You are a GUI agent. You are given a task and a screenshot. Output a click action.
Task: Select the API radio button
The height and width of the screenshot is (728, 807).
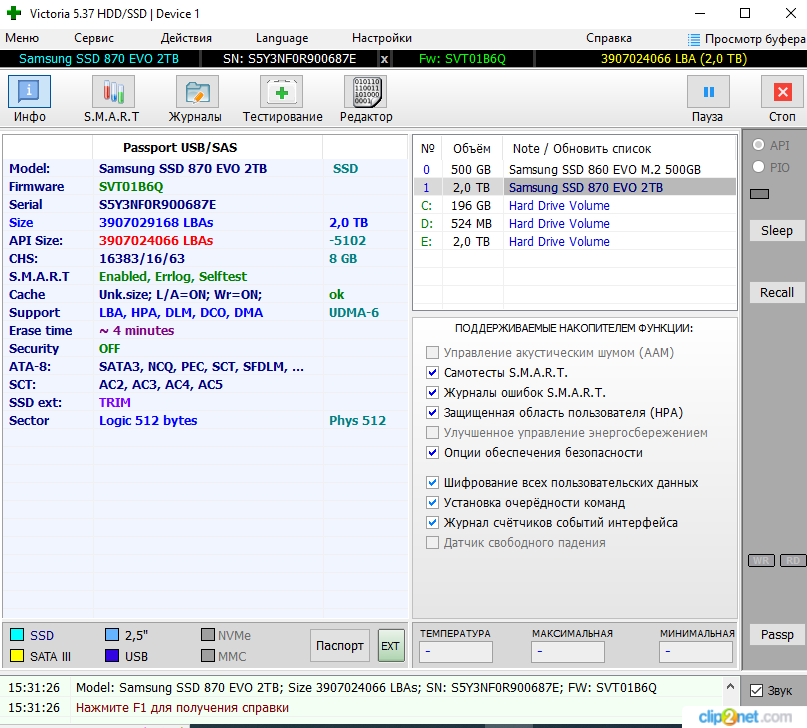point(758,145)
